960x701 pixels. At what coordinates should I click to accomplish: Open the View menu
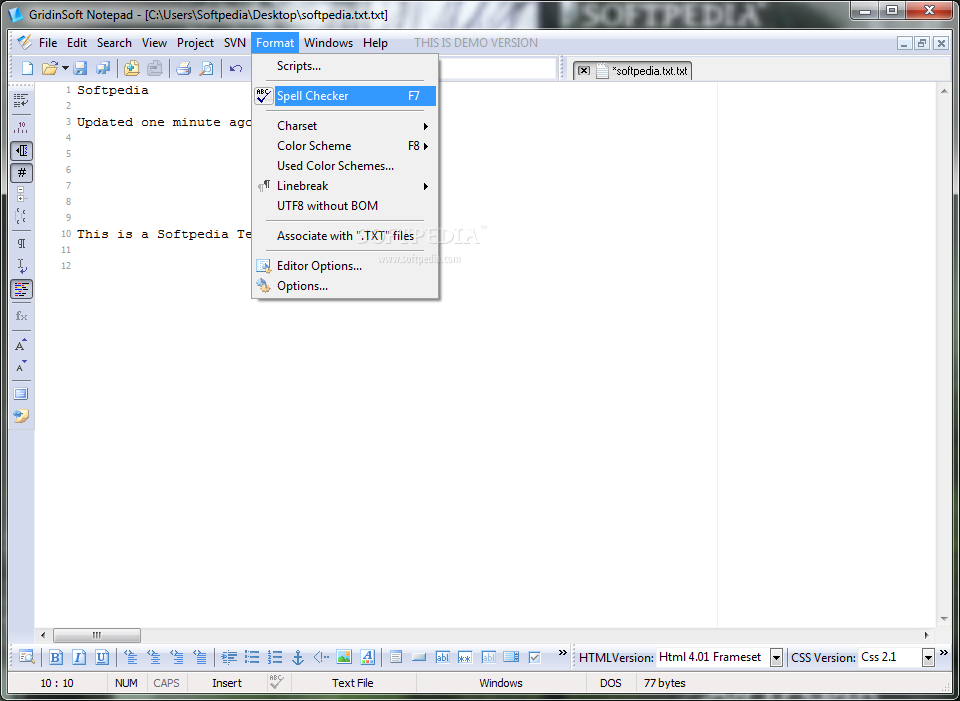[154, 43]
